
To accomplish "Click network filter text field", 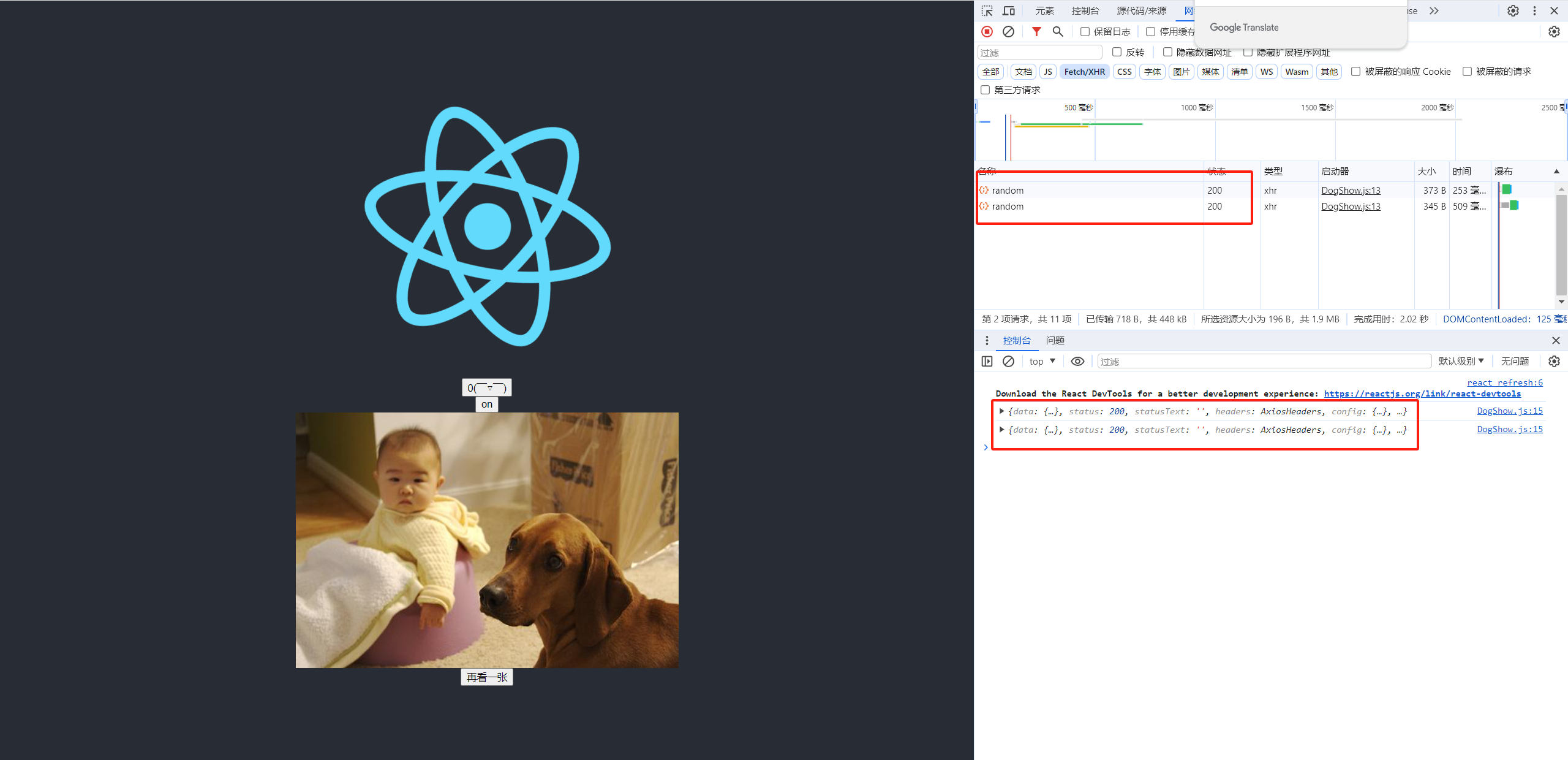I will click(1039, 52).
